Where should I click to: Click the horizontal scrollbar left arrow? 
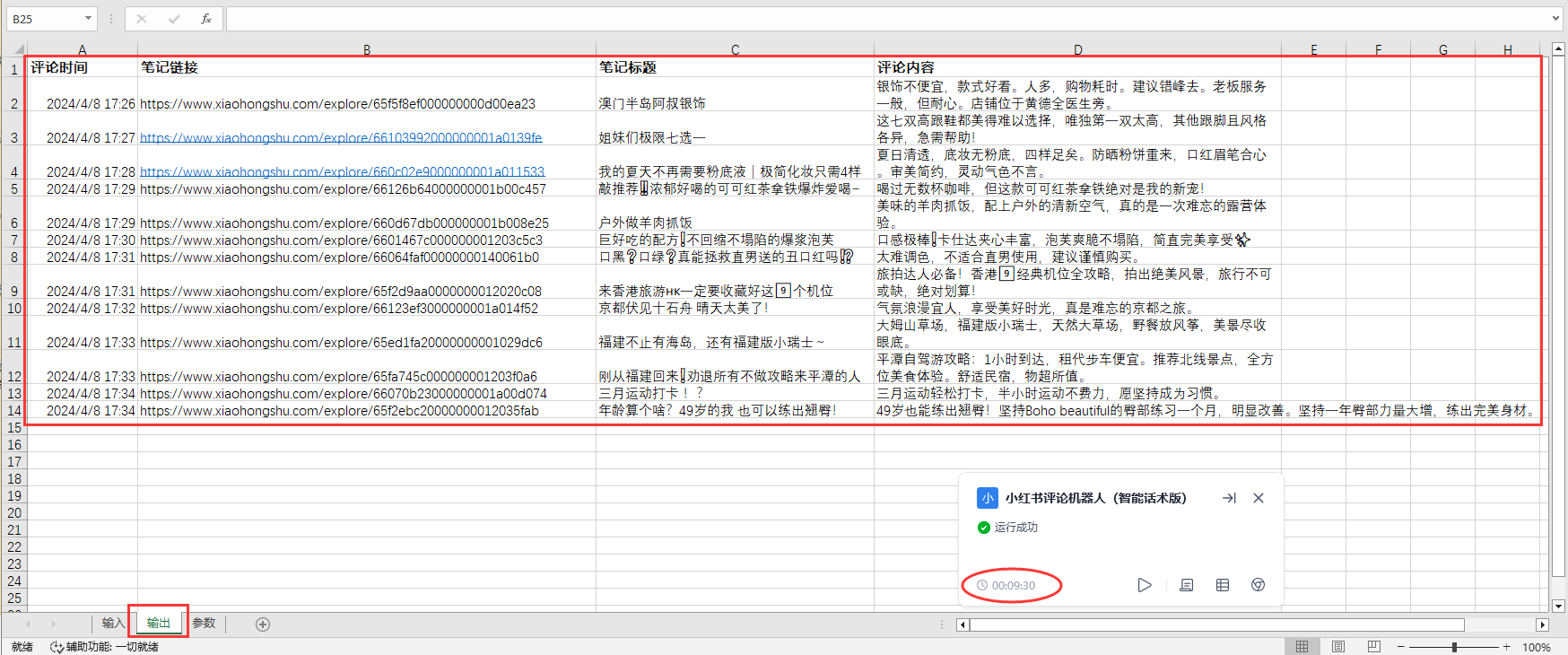963,624
